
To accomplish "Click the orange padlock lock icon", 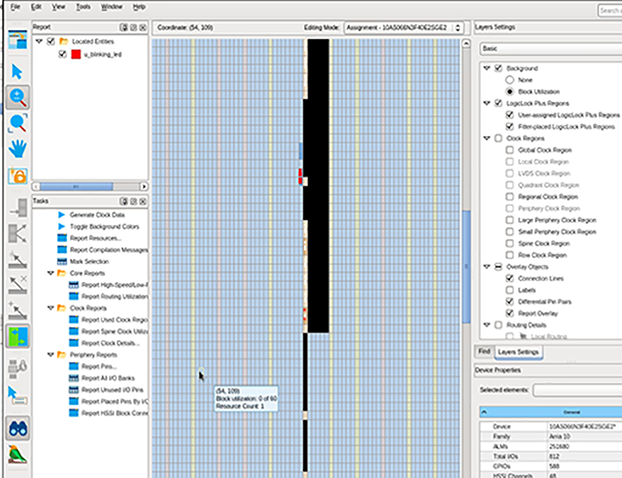I will coord(17,177).
